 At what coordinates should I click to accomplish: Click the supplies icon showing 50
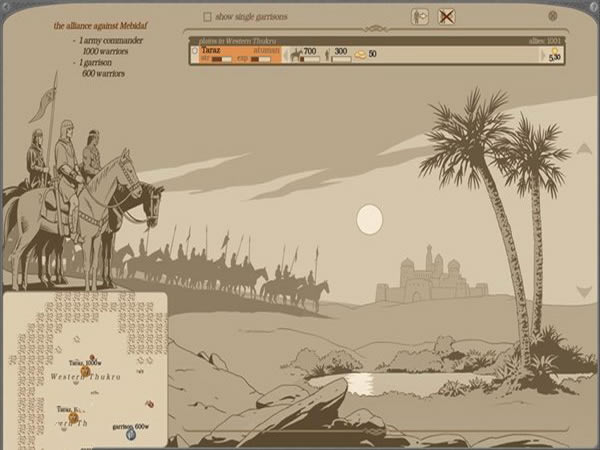[x=359, y=54]
